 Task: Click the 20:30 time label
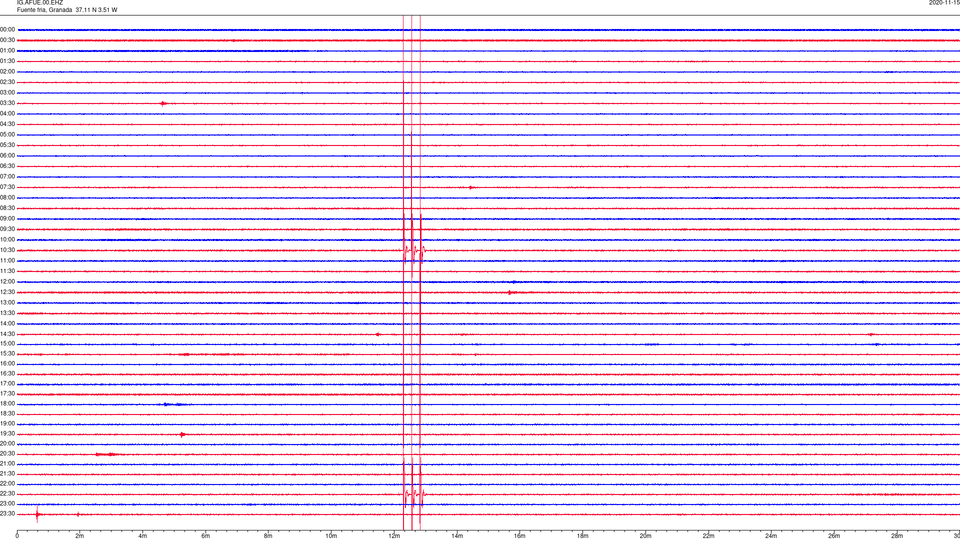(x=7, y=454)
